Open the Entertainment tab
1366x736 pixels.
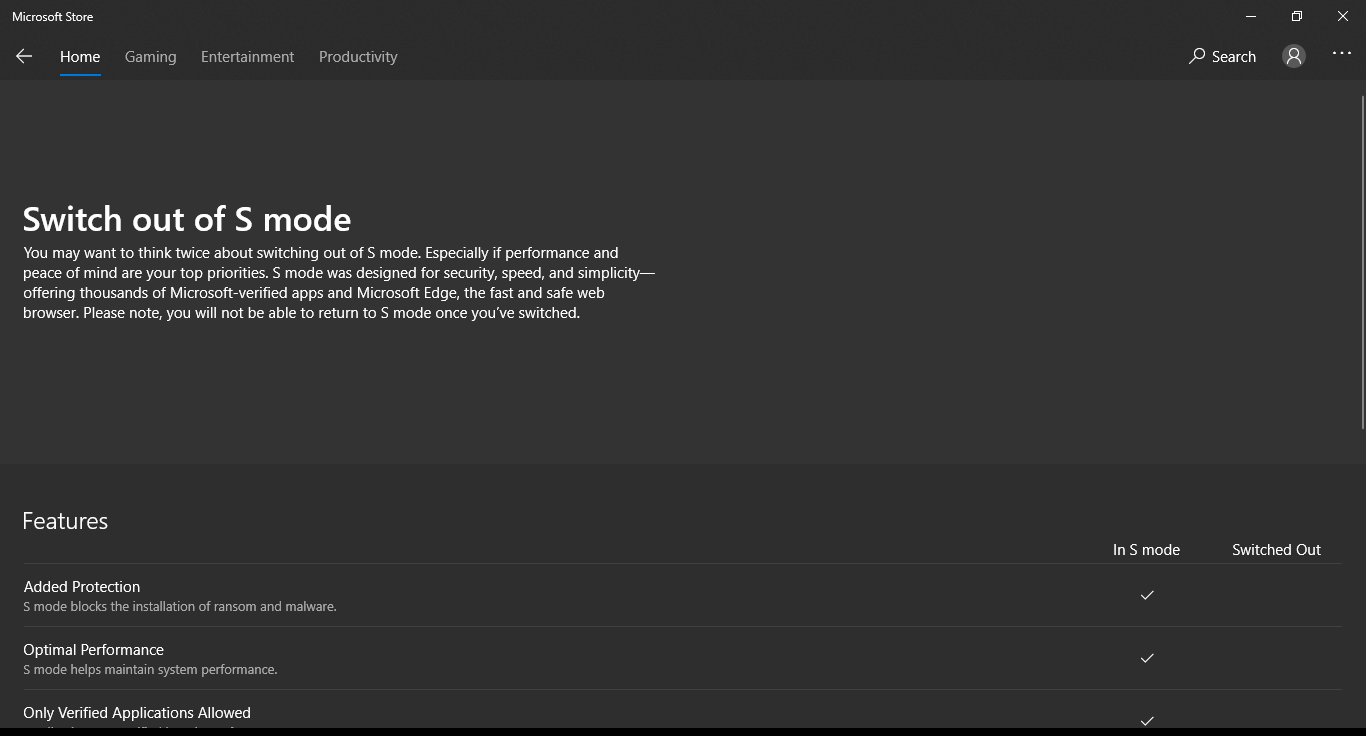tap(248, 57)
